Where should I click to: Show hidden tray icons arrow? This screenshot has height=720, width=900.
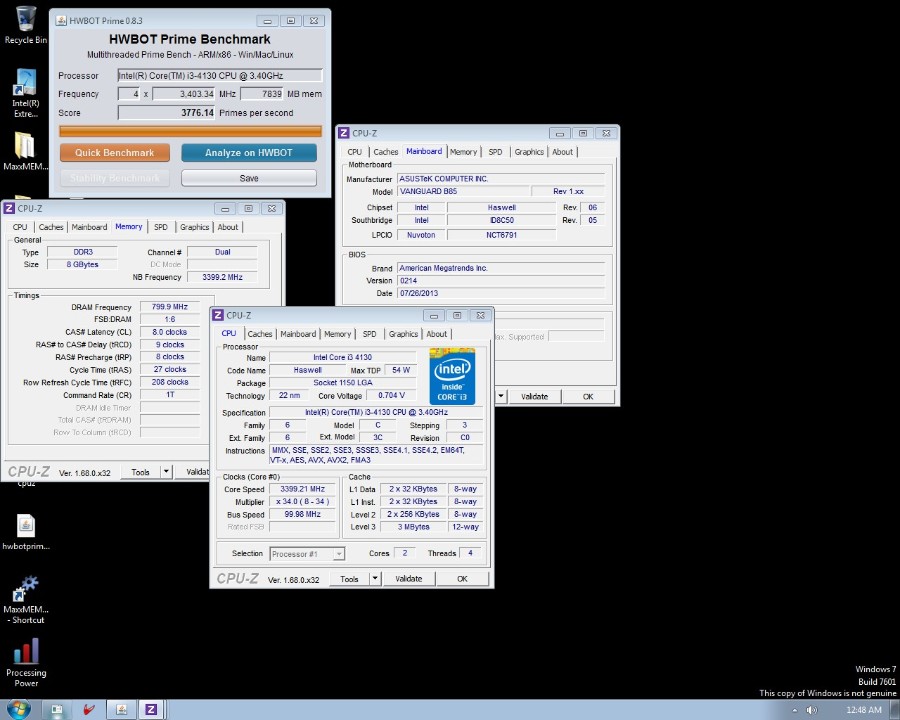tap(794, 710)
